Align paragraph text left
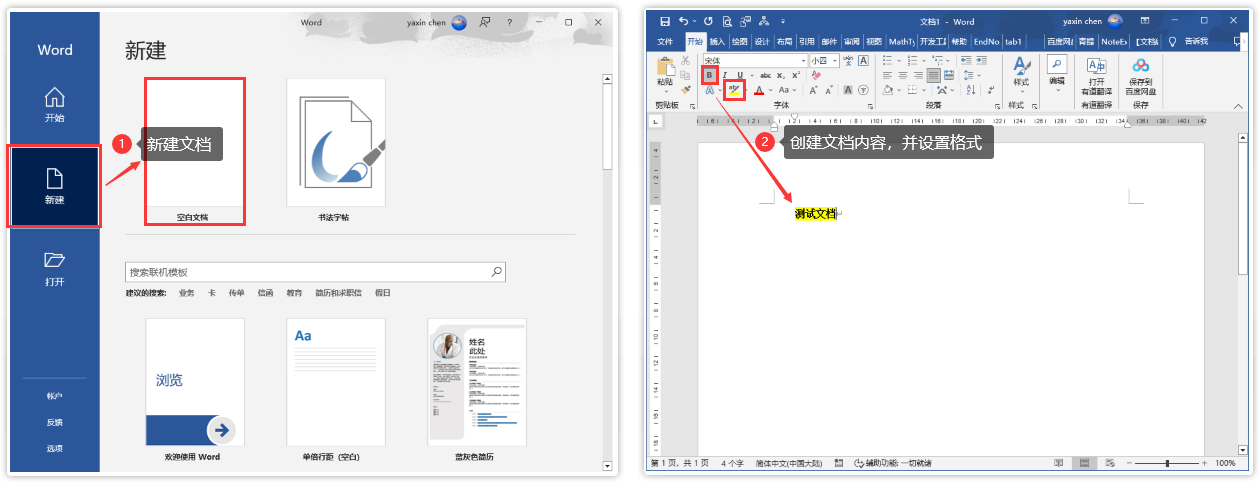 887,75
